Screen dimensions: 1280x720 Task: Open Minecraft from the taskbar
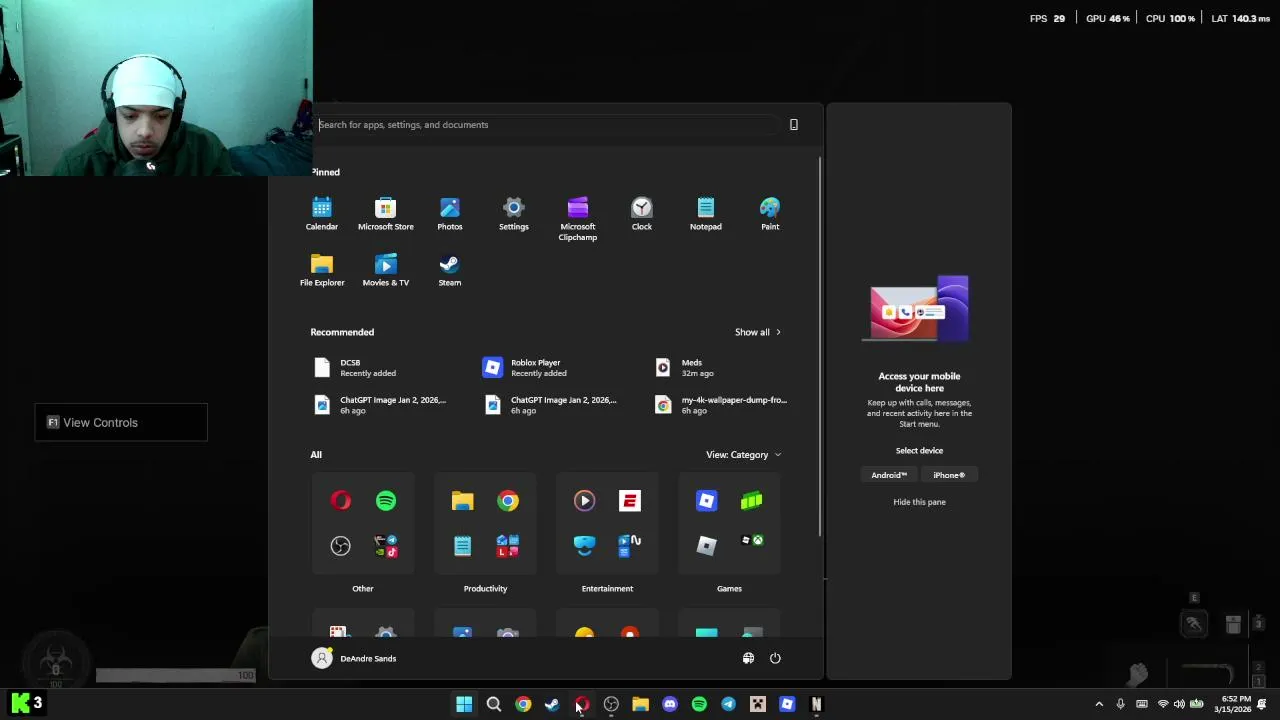tap(758, 704)
